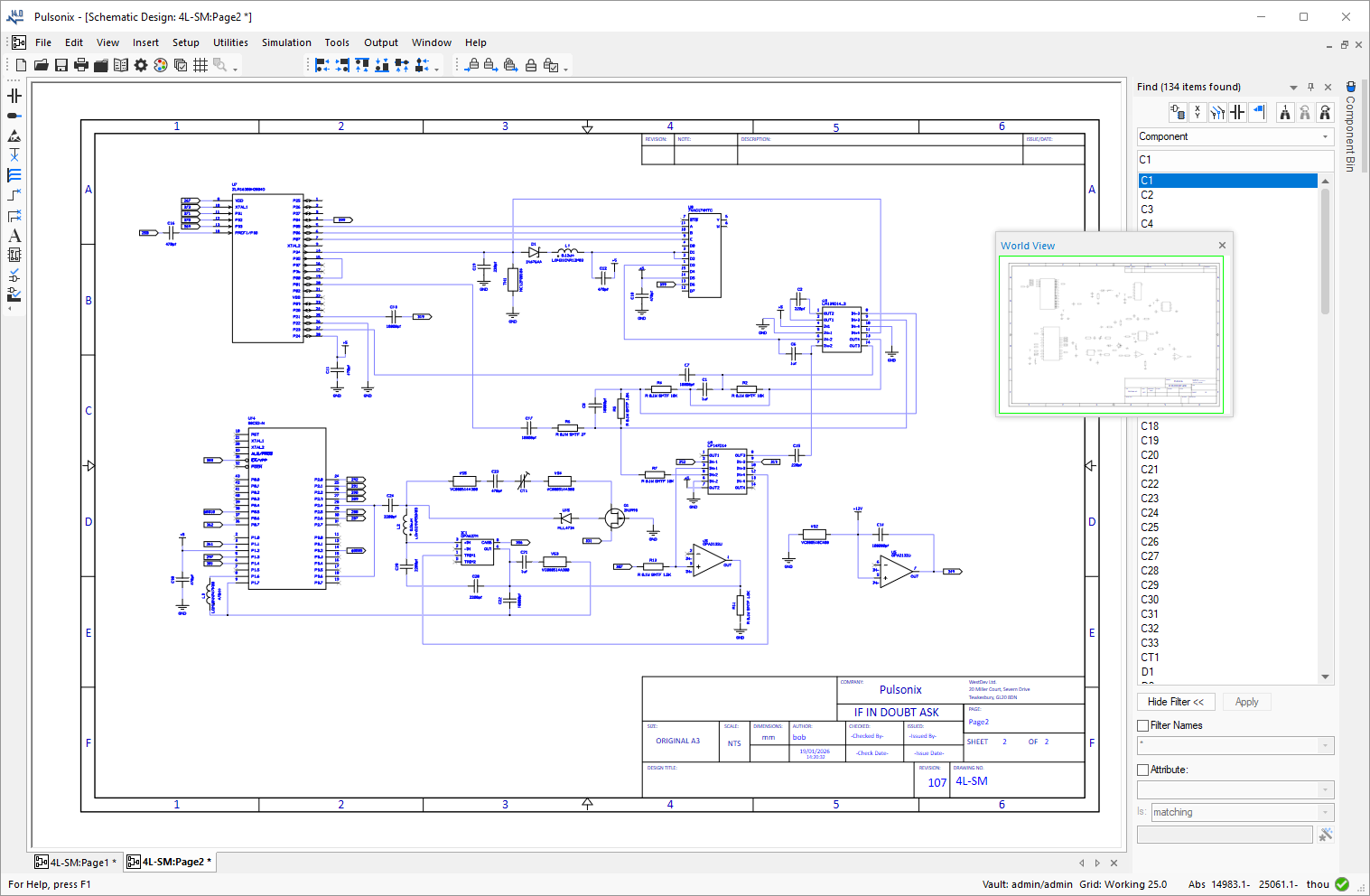1370x896 pixels.
Task: Select the Insert Connection tool
Action: pyautogui.click(x=14, y=193)
